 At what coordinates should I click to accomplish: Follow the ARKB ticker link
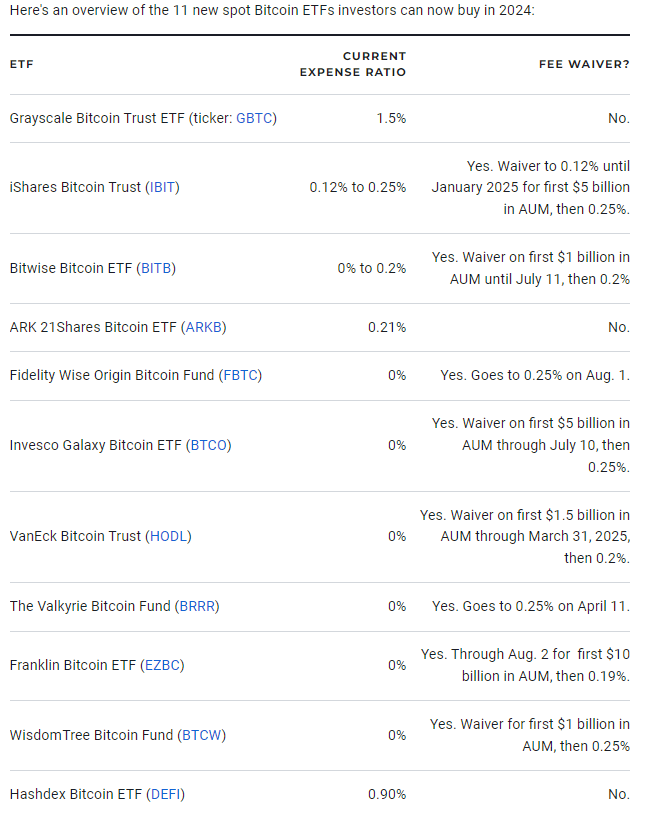pos(205,327)
